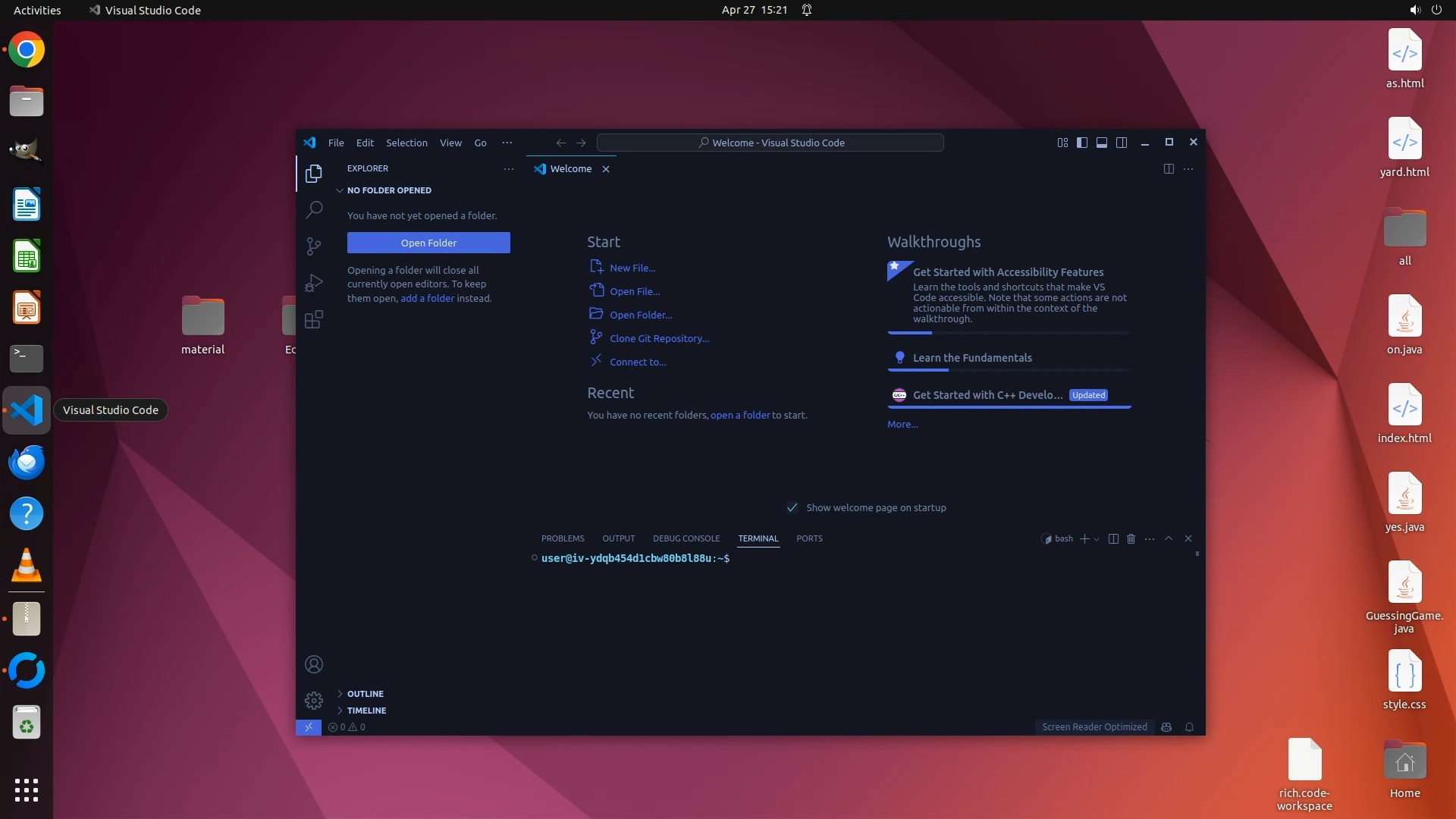The image size is (1456, 819).
Task: Open the Source Control view icon
Action: 314,246
